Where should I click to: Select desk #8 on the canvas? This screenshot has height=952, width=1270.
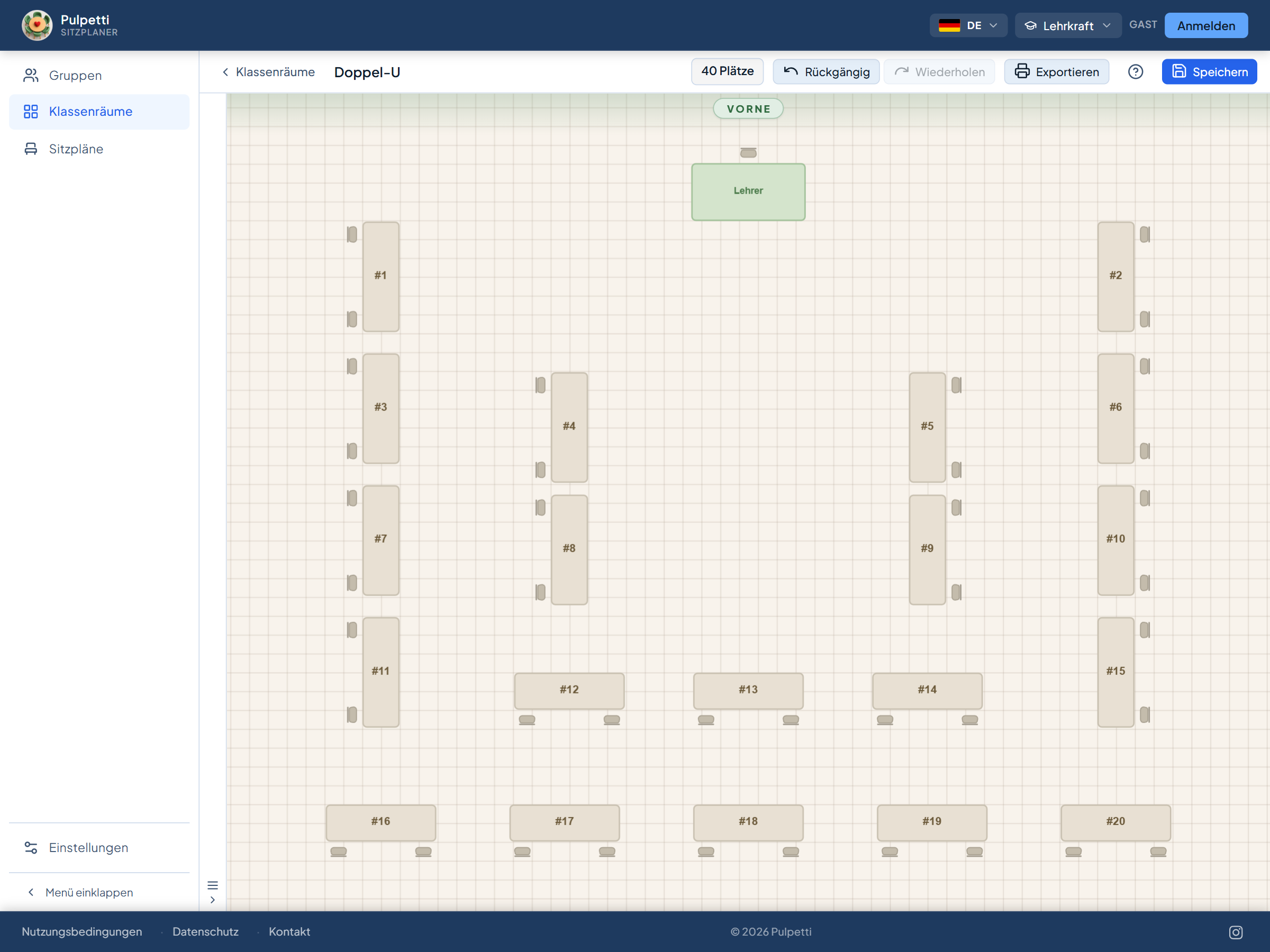(569, 549)
